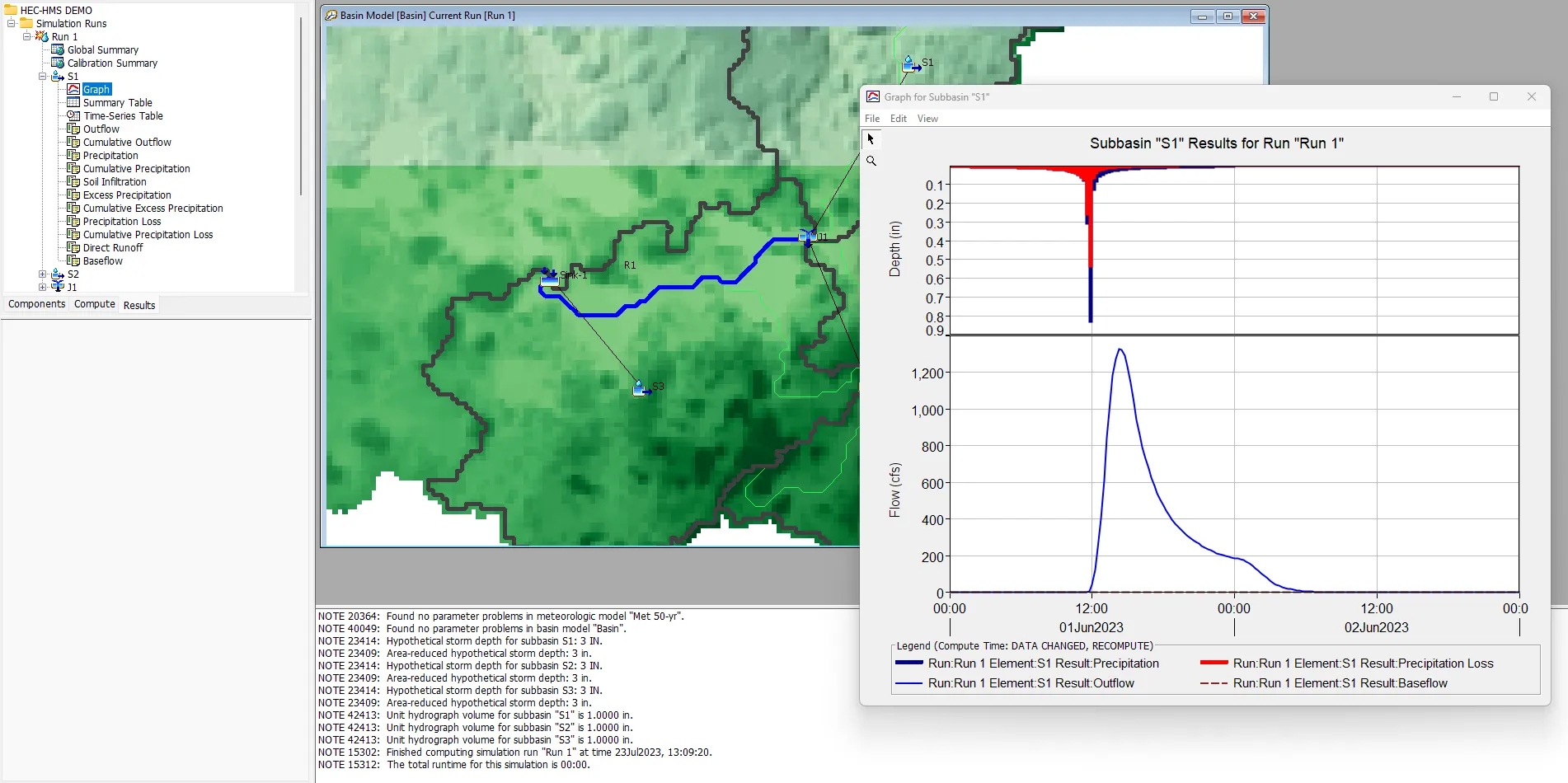Click the Flow (cfs) axis label

pyautogui.click(x=895, y=490)
